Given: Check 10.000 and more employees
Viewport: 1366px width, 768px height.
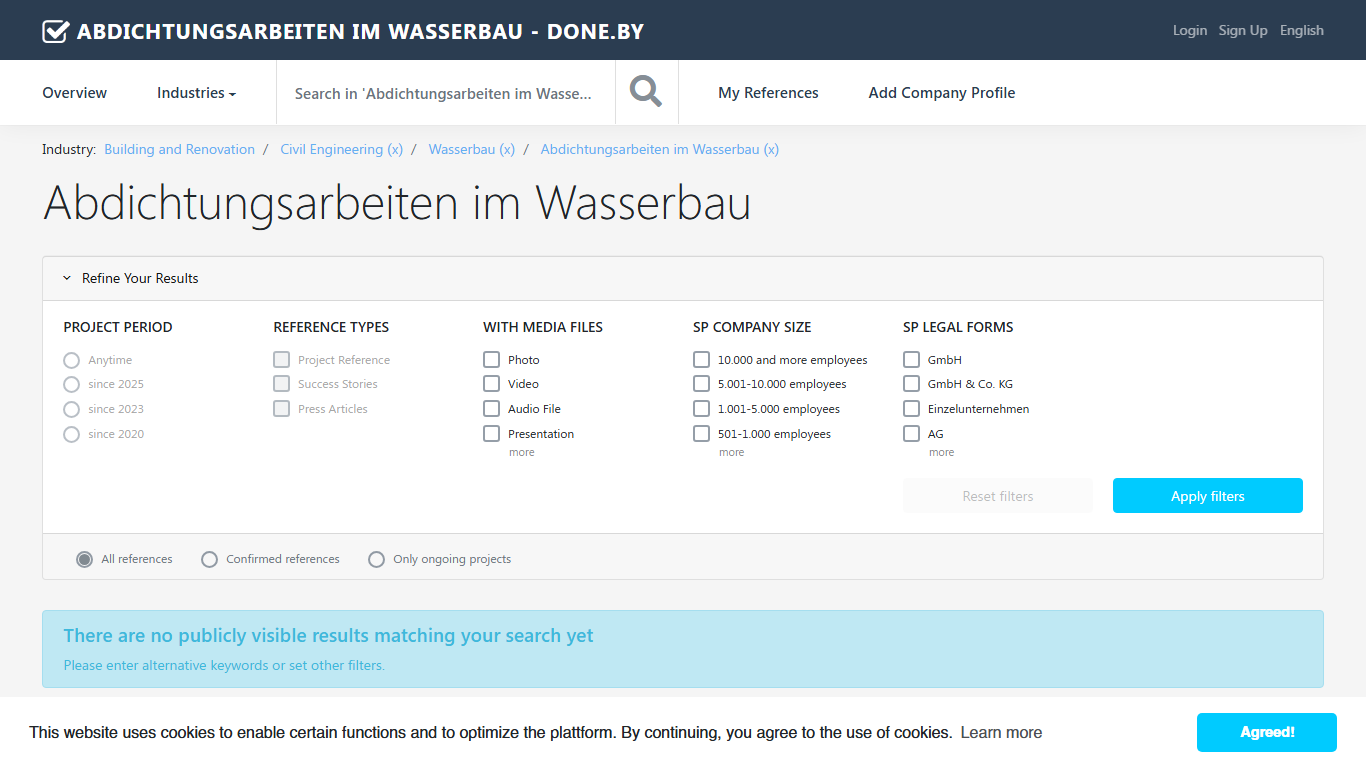Looking at the screenshot, I should click(702, 359).
